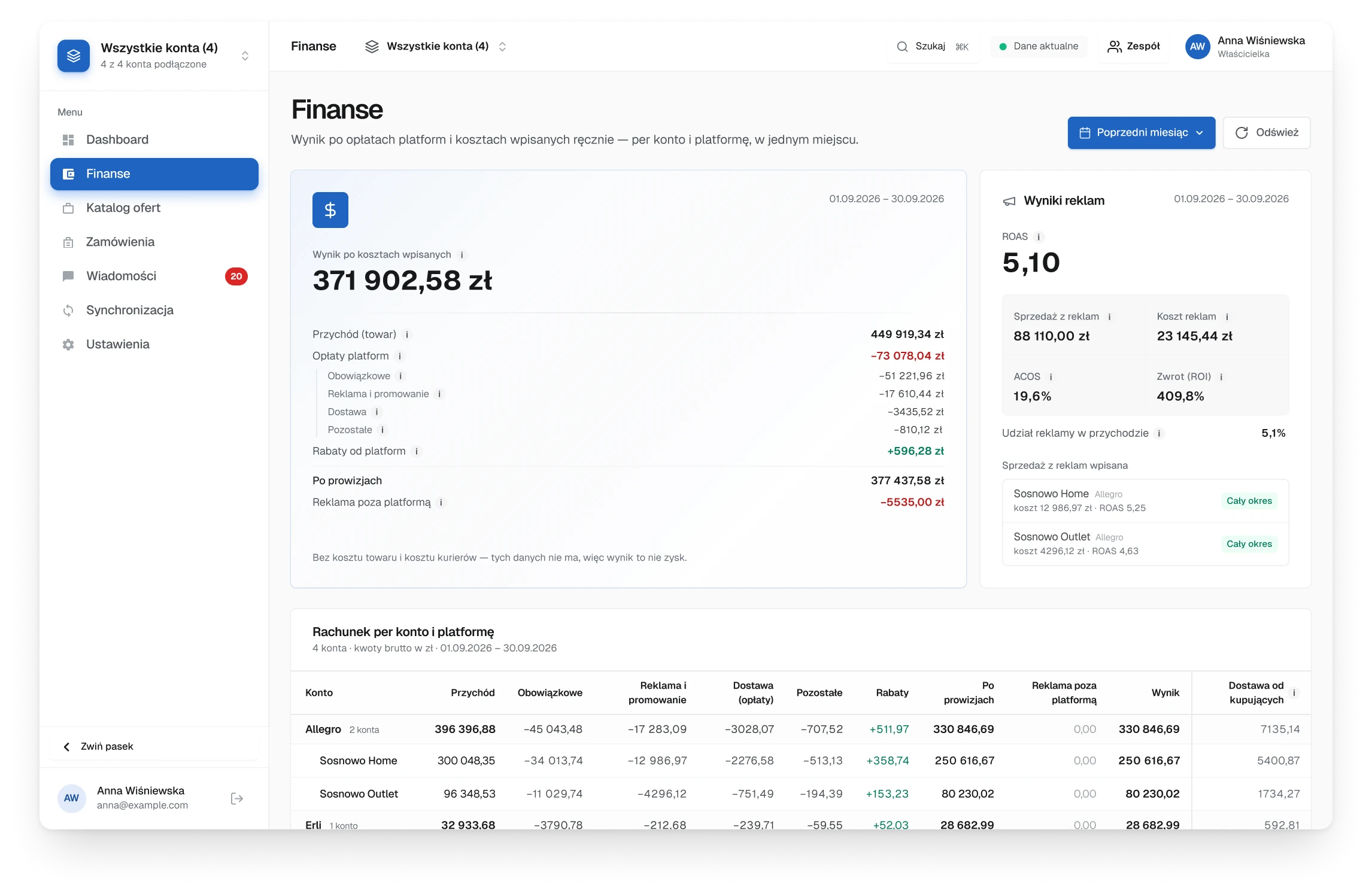Click the Sosnowo Home table row name
The width and height of the screenshot is (1372, 894).
358,761
